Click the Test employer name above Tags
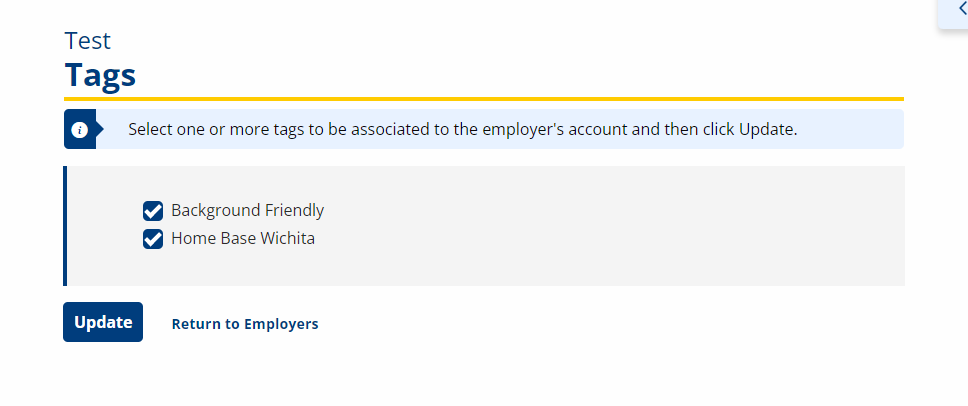Image resolution: width=968 pixels, height=406 pixels. (88, 41)
